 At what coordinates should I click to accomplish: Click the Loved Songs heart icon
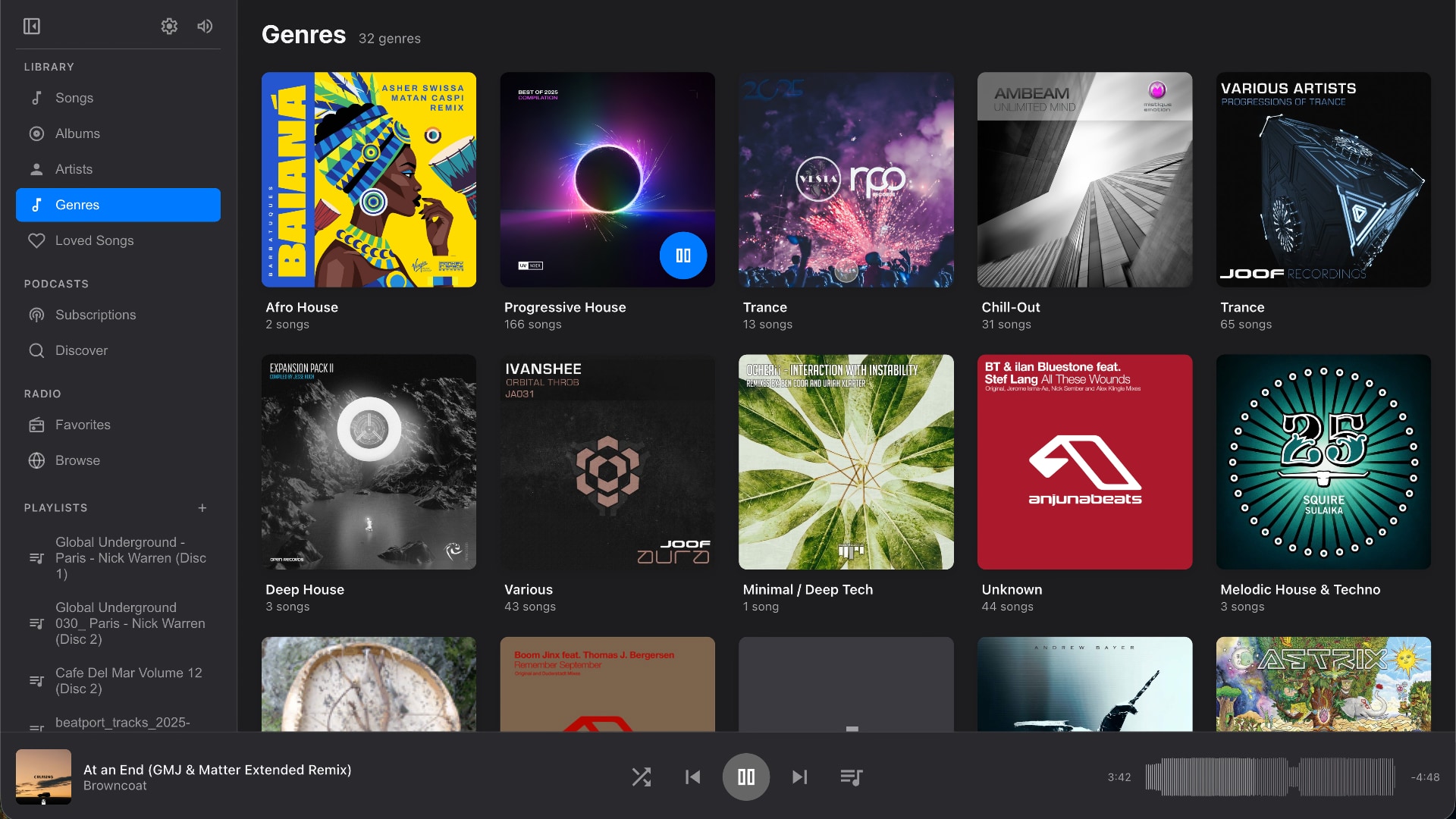point(36,240)
